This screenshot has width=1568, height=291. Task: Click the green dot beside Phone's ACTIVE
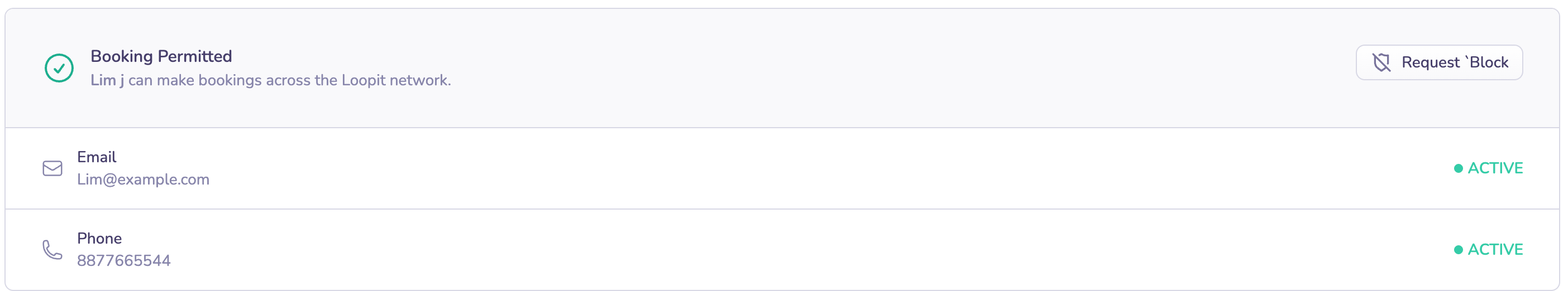coord(1458,250)
